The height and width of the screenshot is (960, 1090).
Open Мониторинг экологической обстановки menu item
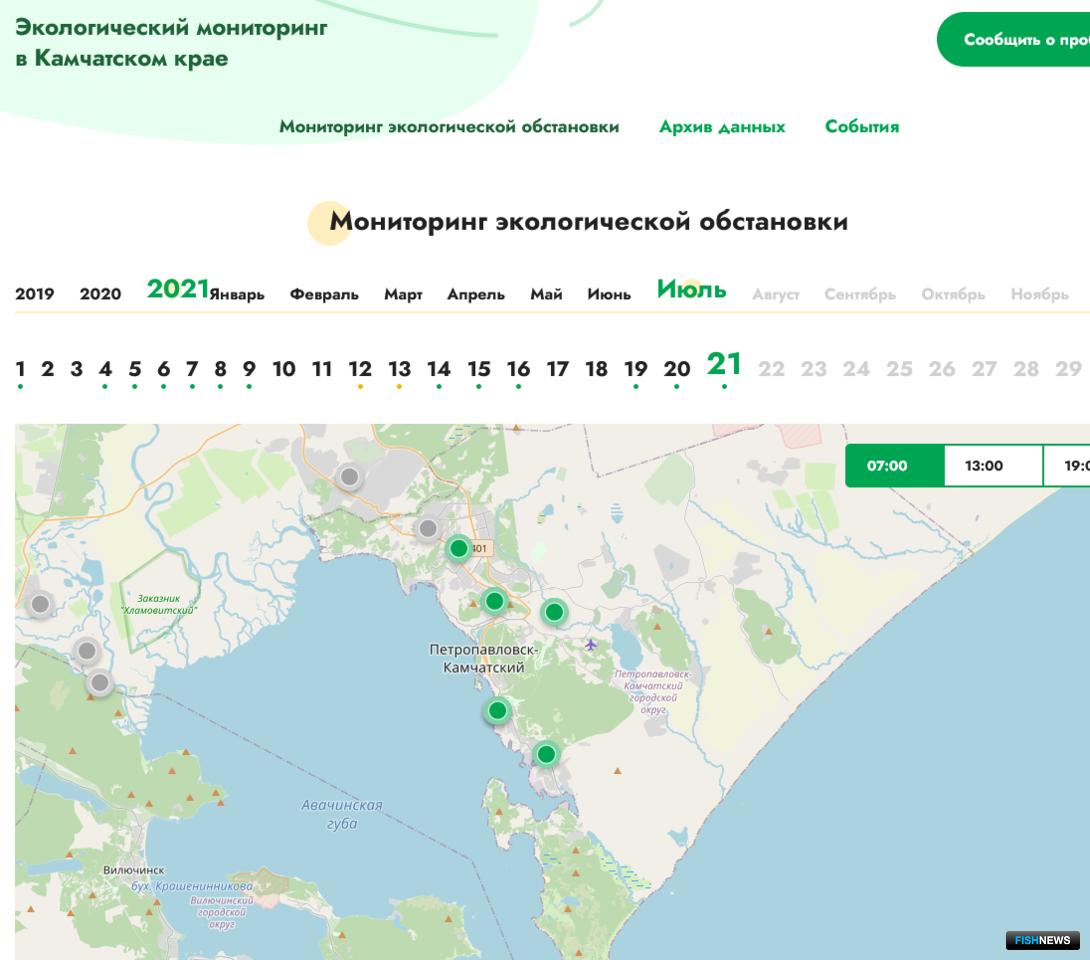[x=449, y=127]
